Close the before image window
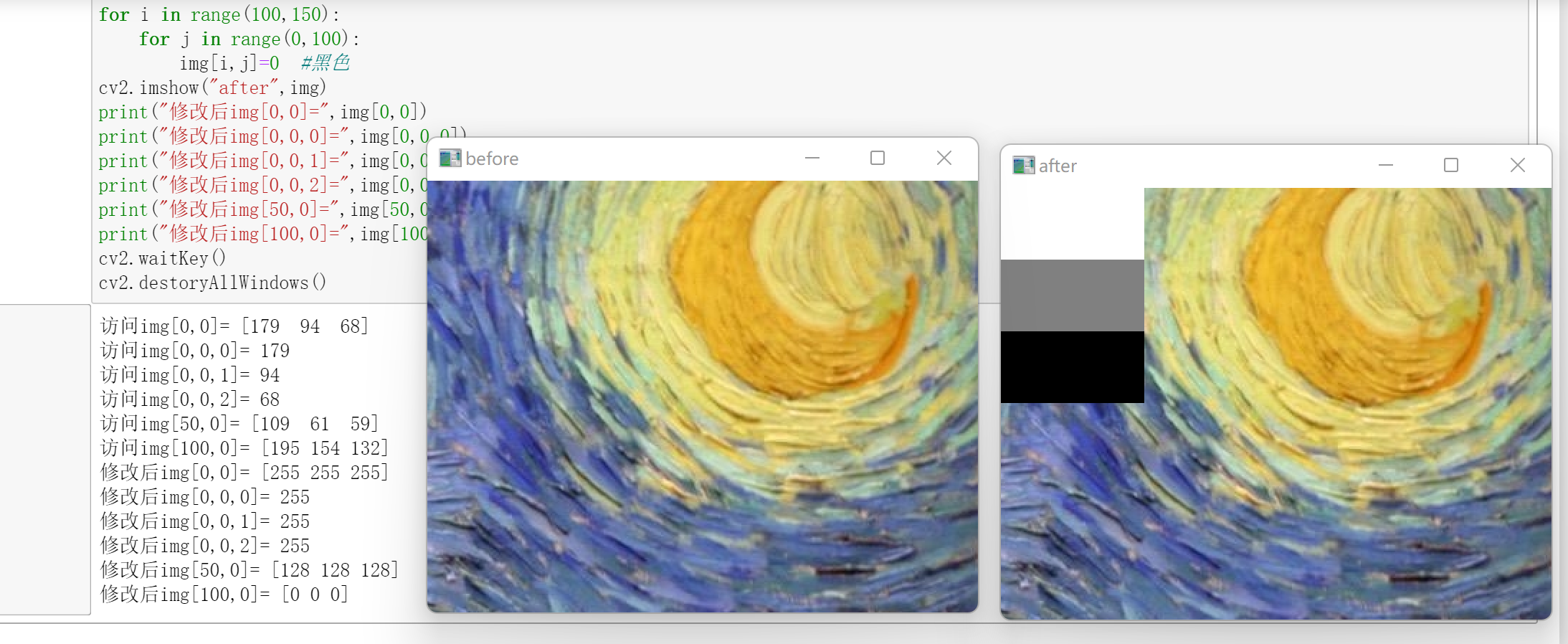 pyautogui.click(x=944, y=158)
